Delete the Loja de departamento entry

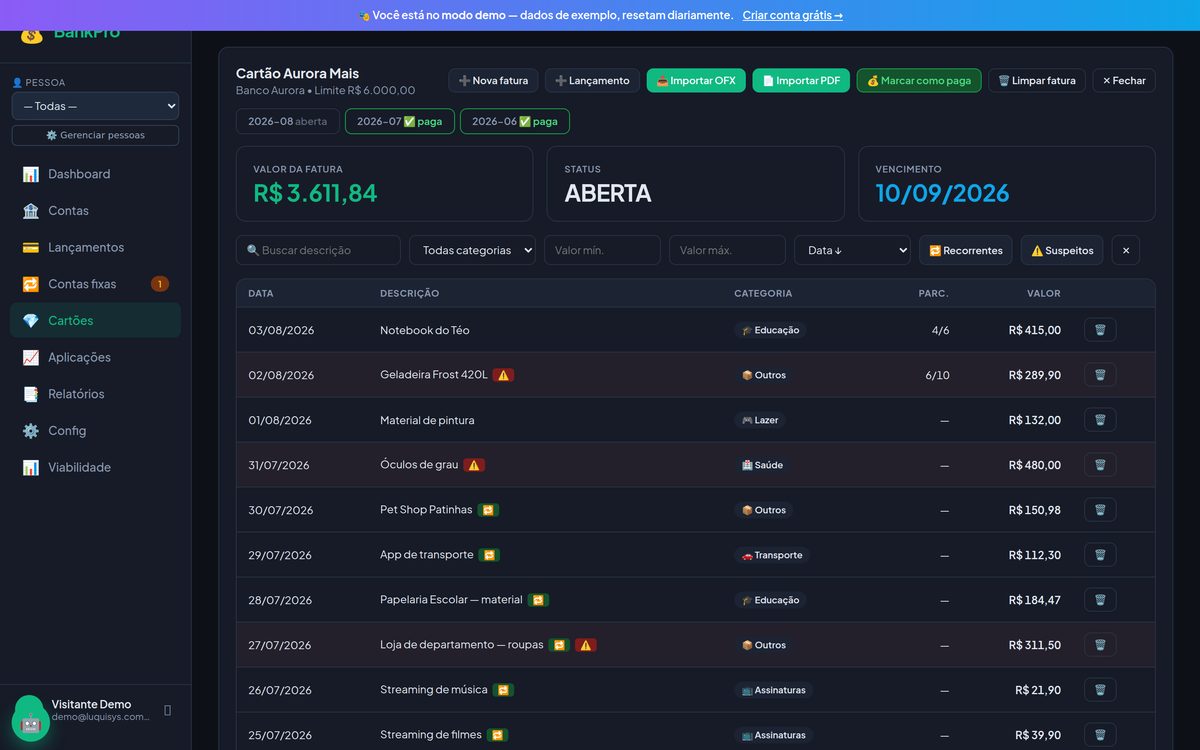click(x=1100, y=645)
